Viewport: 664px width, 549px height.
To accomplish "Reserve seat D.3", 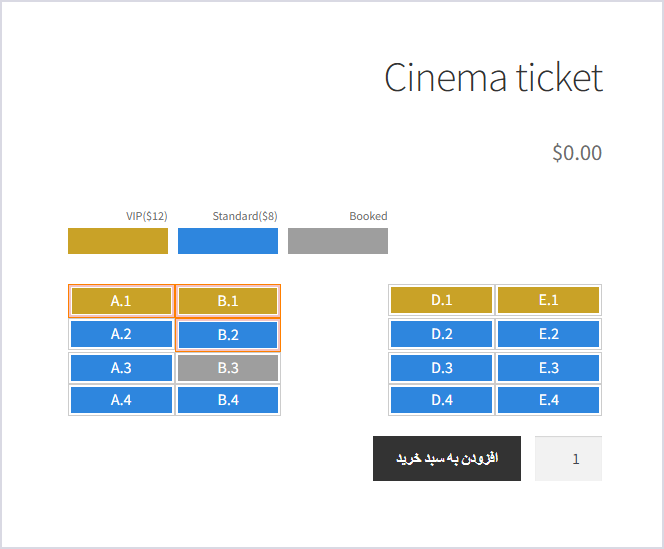I will pyautogui.click(x=441, y=368).
